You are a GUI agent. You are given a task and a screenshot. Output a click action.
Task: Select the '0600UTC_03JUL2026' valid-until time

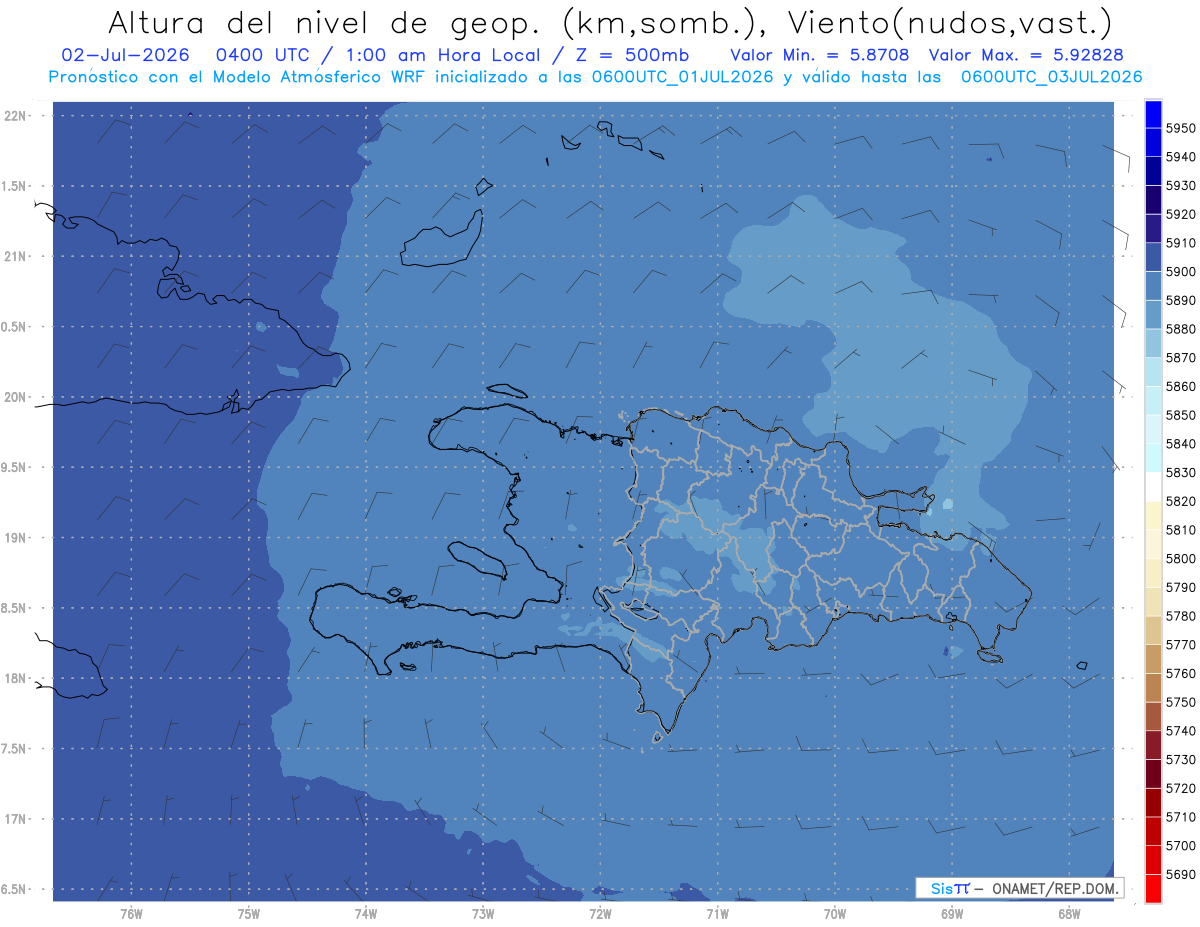(x=1051, y=76)
